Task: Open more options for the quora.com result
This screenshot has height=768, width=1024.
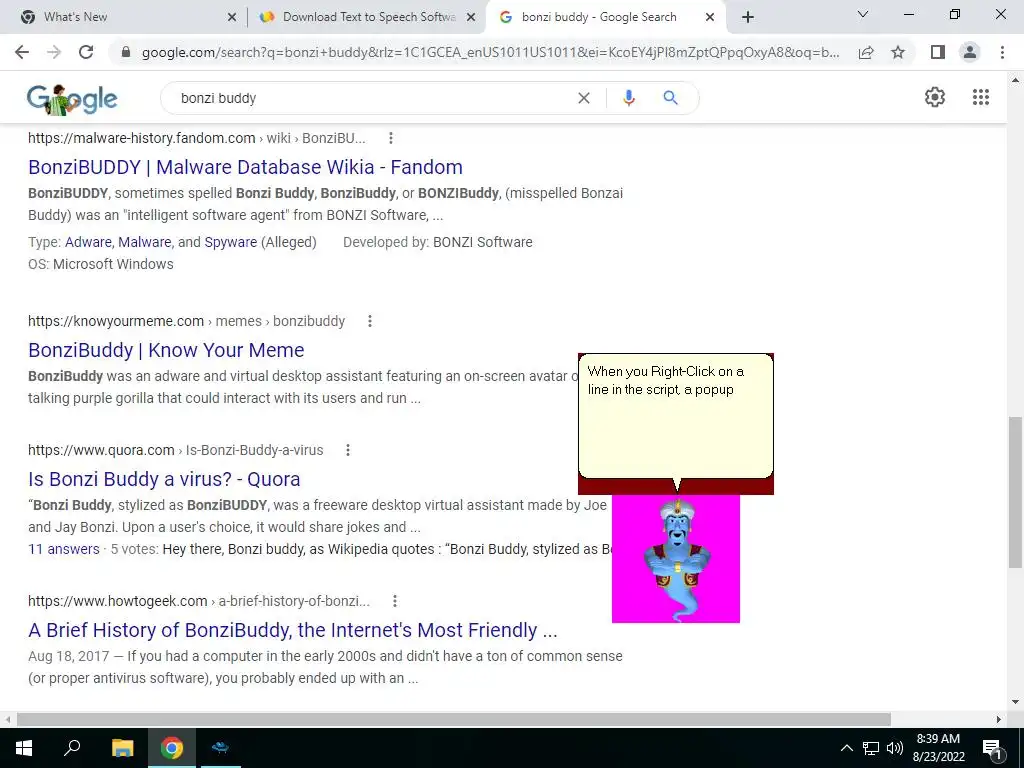Action: click(348, 450)
